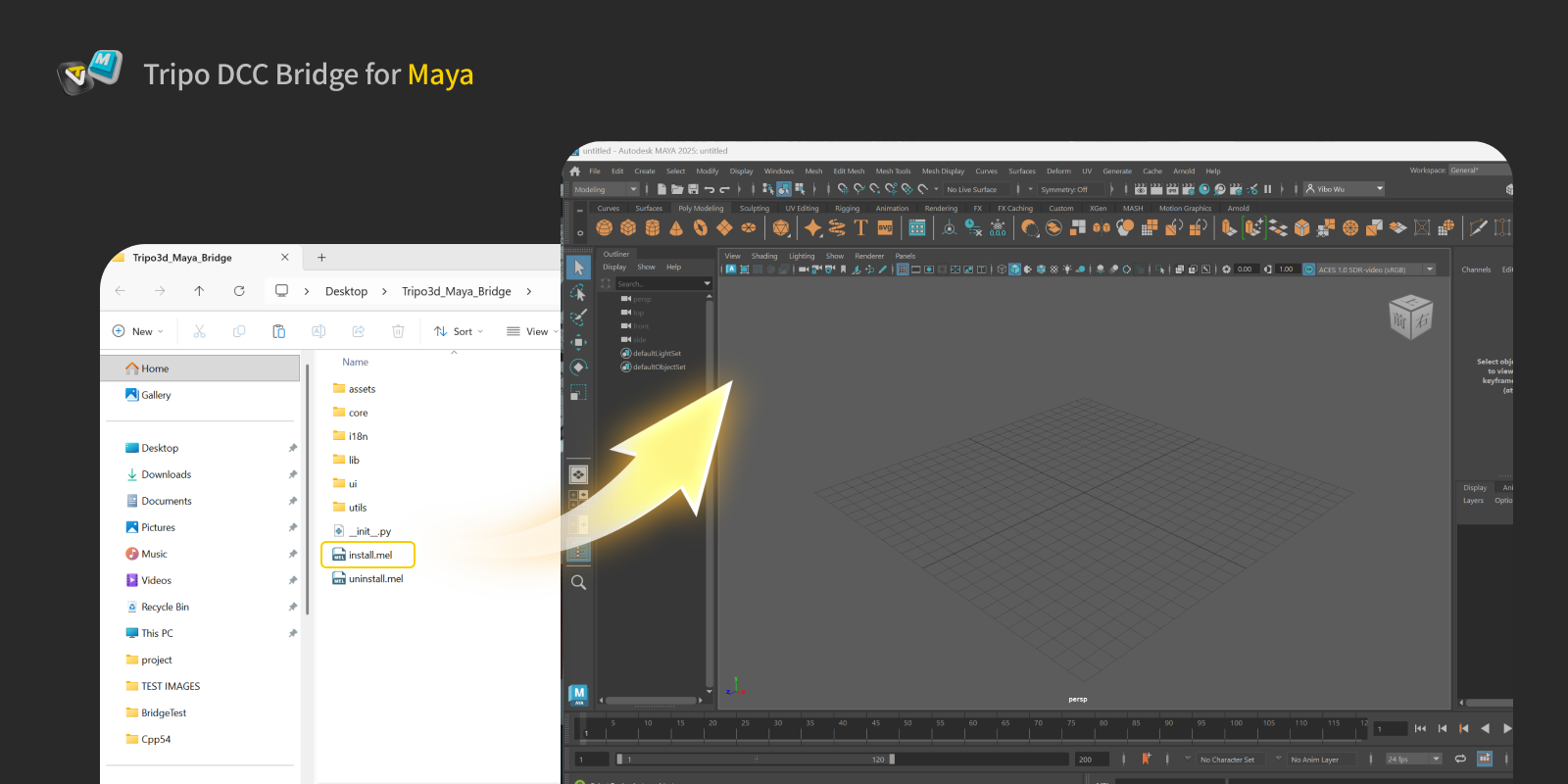Toggle the viewport color management button
This screenshot has width=1568, height=784.
(x=1308, y=269)
